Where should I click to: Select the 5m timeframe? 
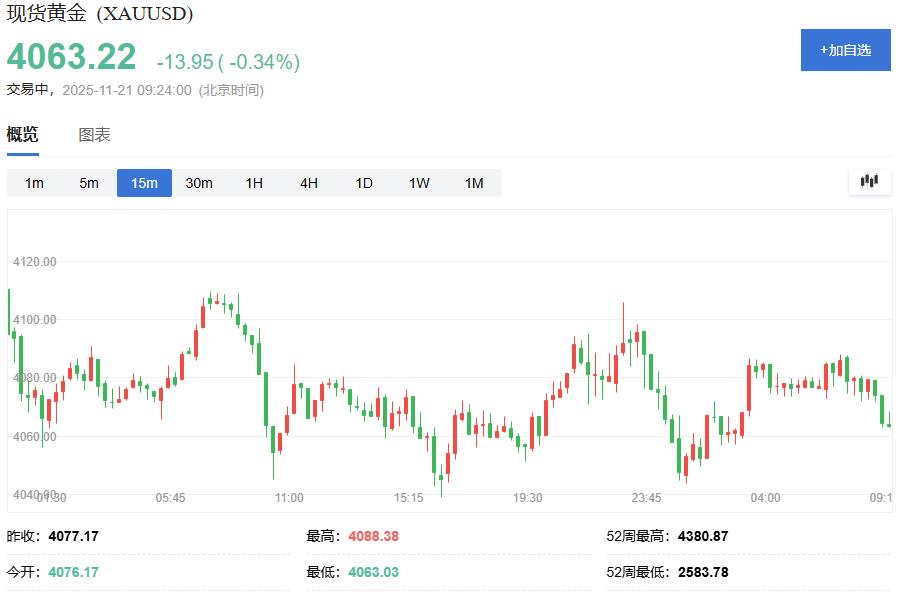[x=89, y=183]
